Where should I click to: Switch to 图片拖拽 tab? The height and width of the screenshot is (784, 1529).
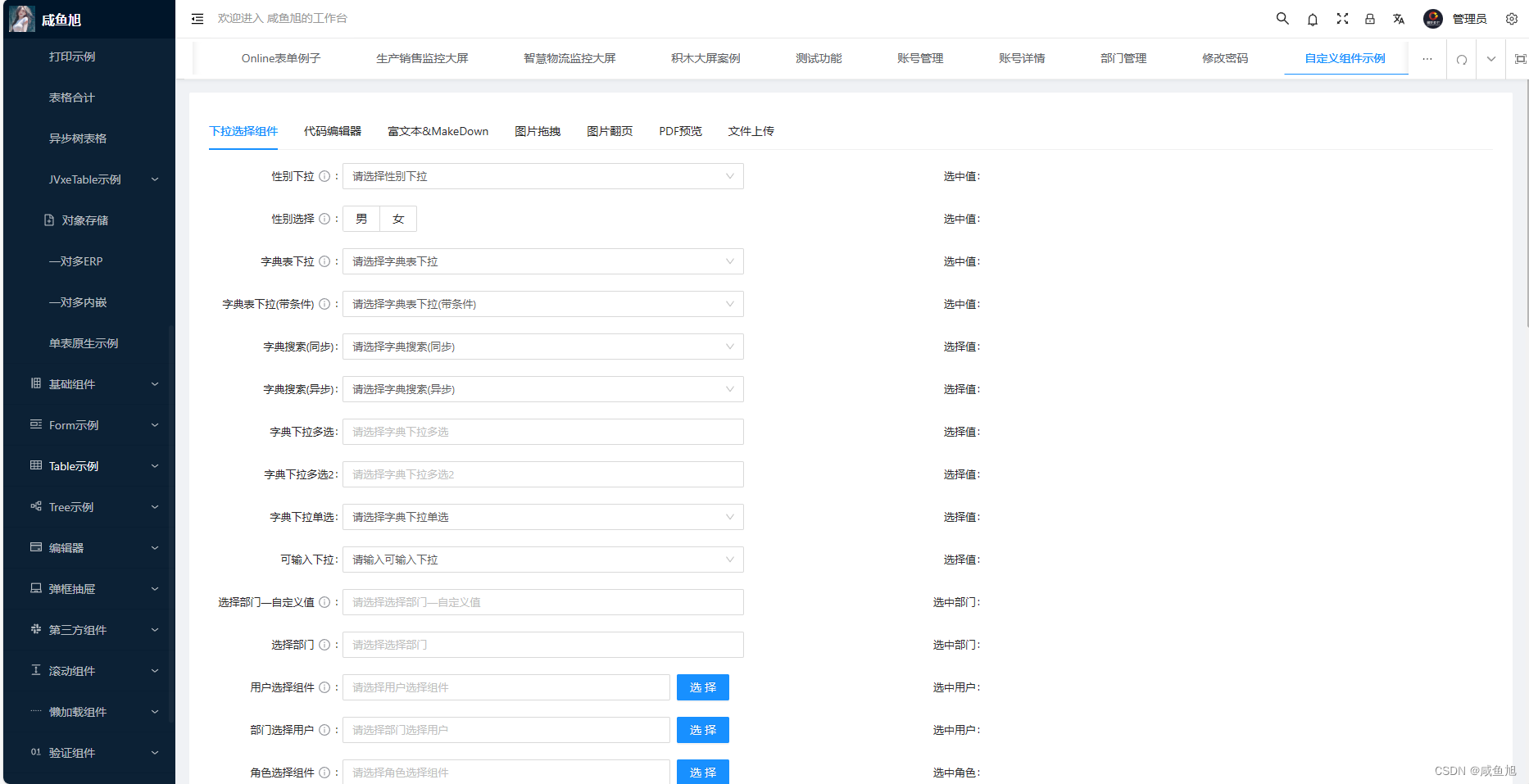[538, 131]
